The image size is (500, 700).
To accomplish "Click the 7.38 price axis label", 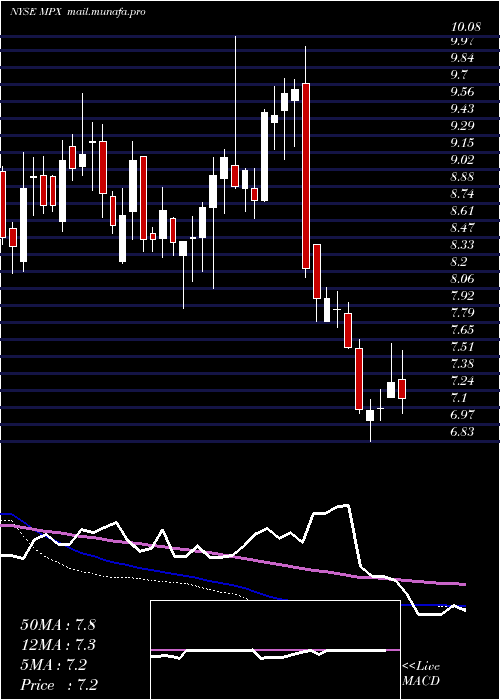I will (462, 363).
